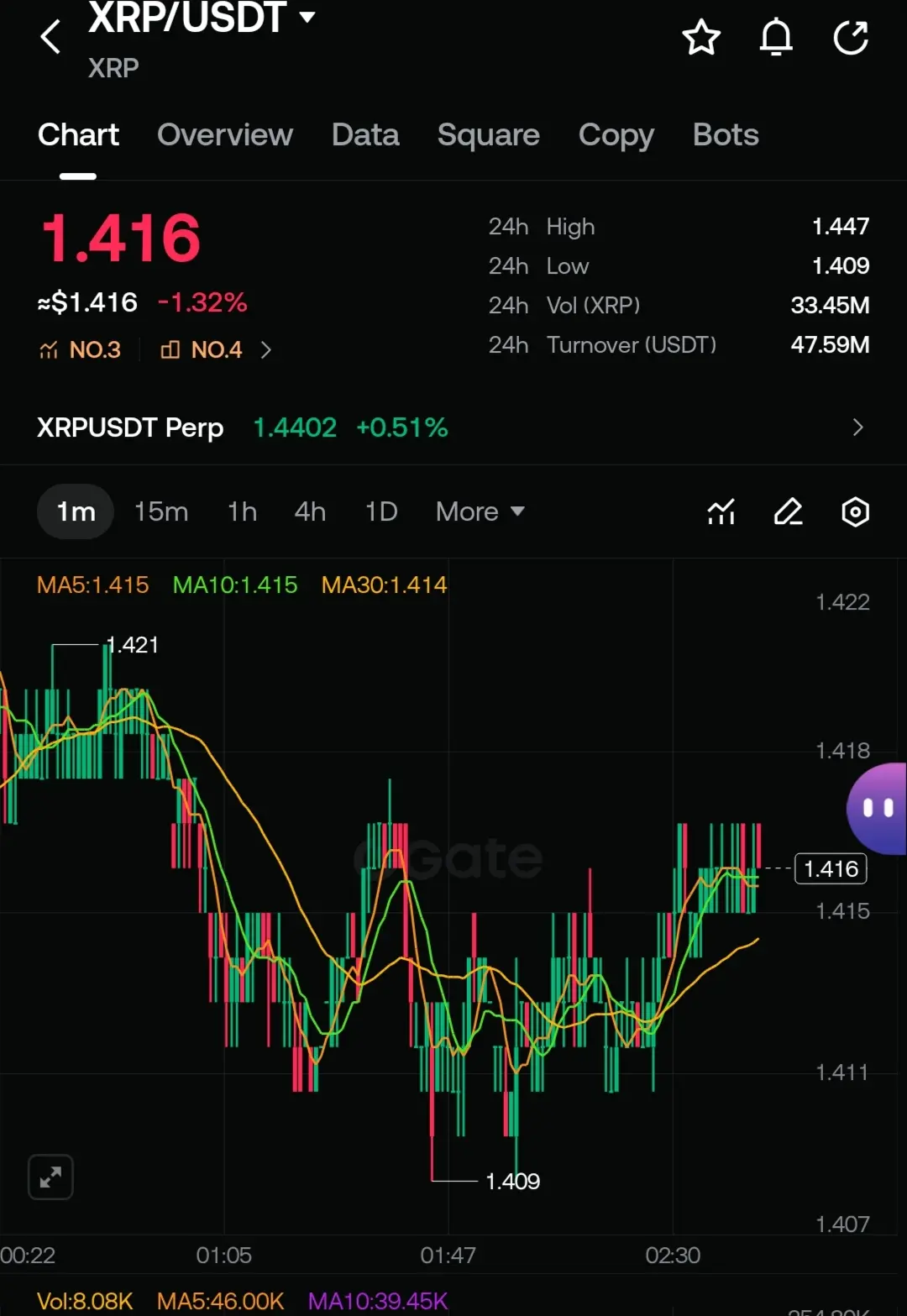Tap the 01:47 time axis label
Image resolution: width=907 pixels, height=1316 pixels.
coord(448,1256)
